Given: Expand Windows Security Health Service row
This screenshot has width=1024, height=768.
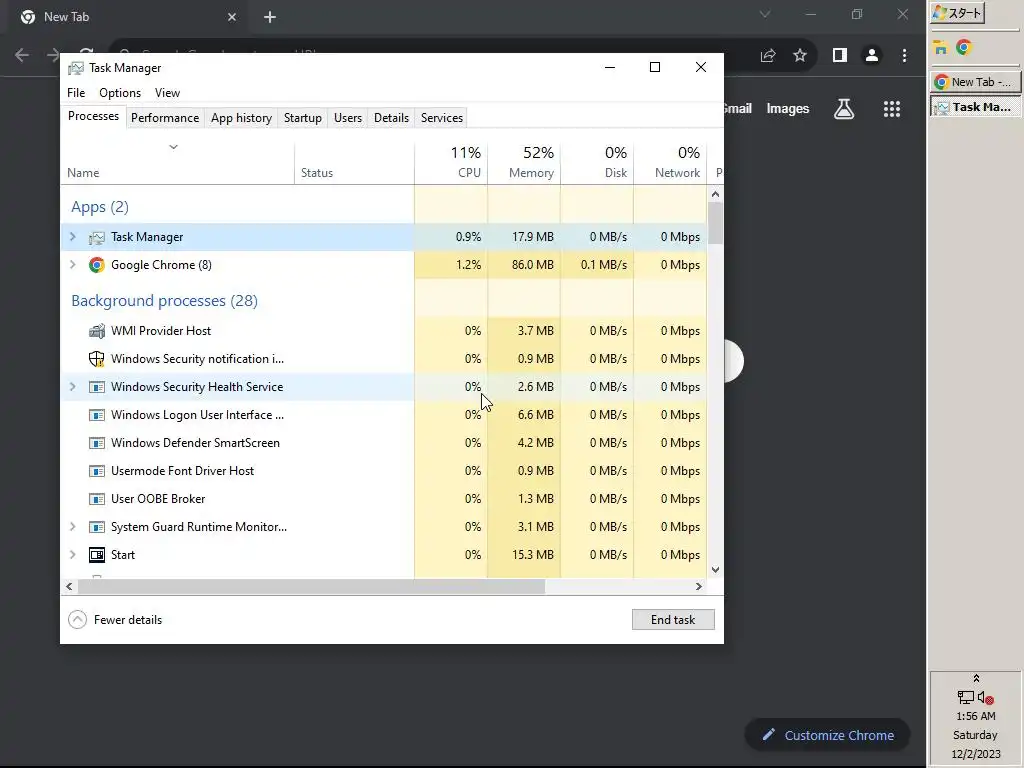Looking at the screenshot, I should [x=73, y=387].
